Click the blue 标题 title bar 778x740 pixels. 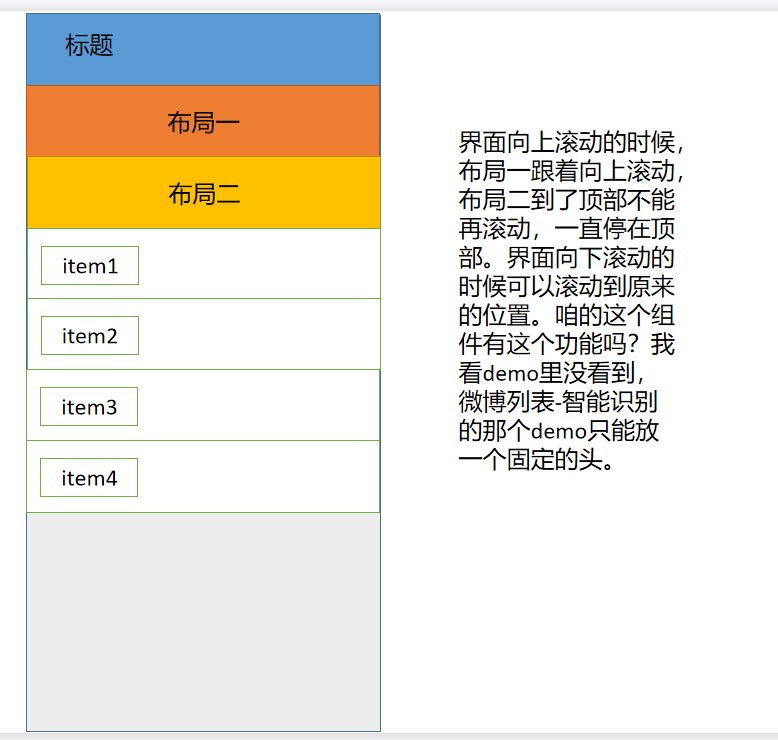click(203, 50)
